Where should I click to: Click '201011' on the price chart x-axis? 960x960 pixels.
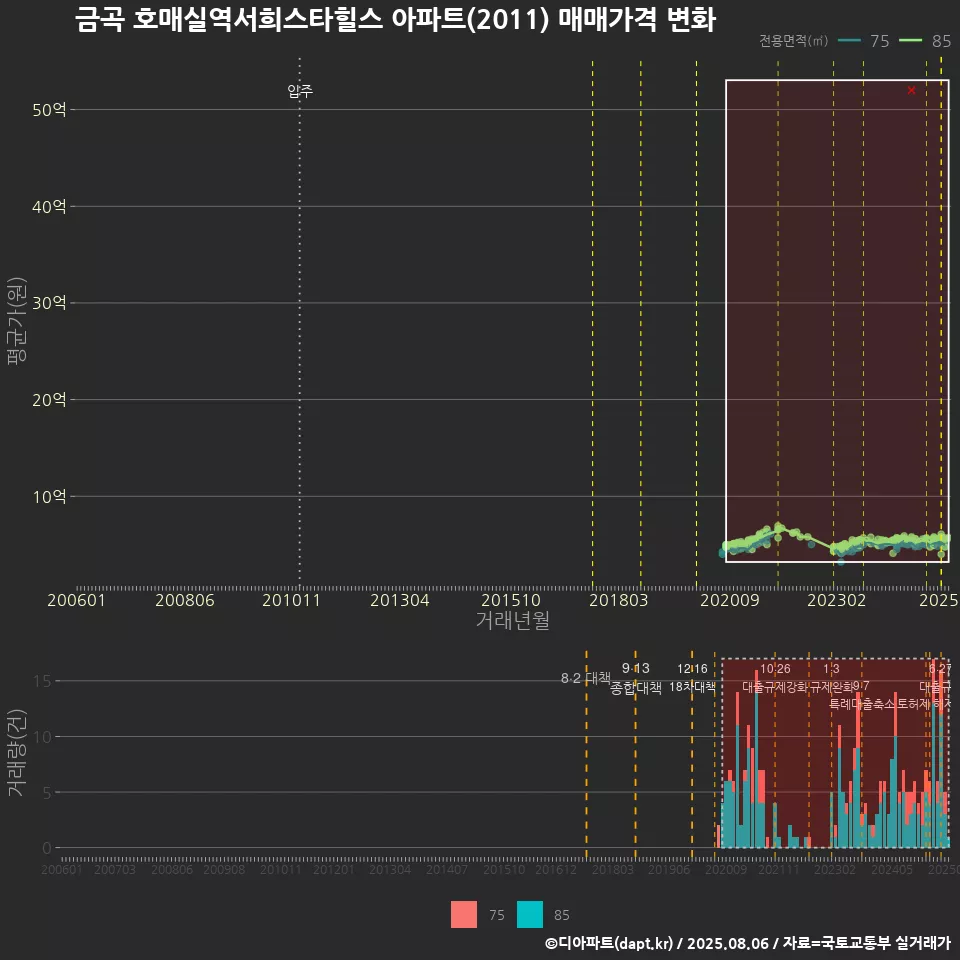[291, 600]
